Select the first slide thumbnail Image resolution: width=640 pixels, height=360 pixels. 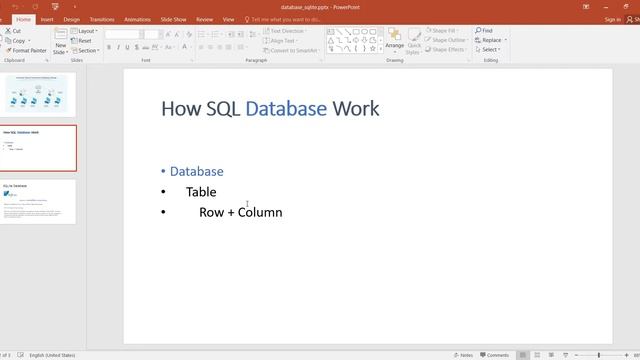point(38,94)
